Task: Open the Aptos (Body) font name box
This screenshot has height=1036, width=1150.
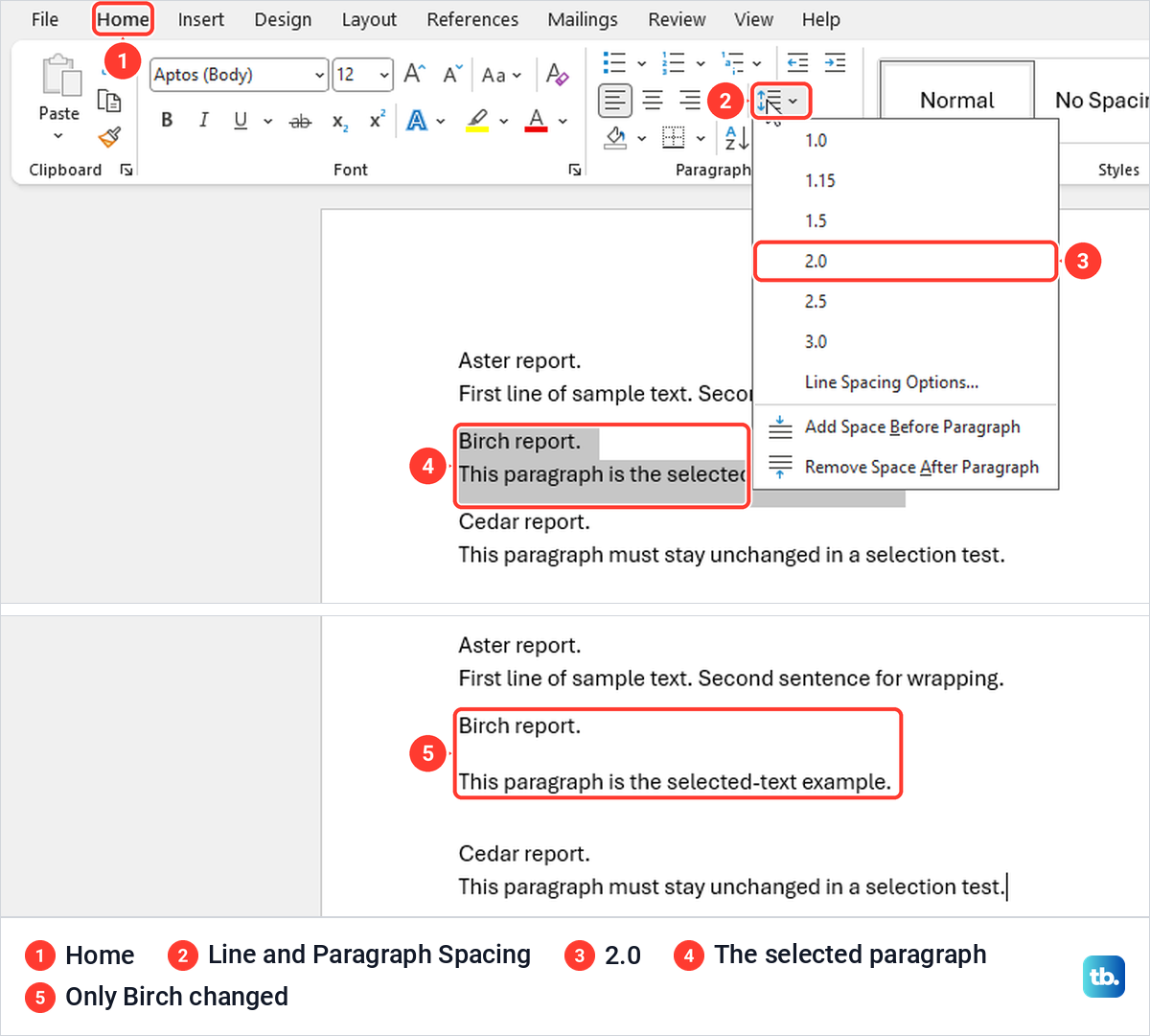Action: click(240, 75)
